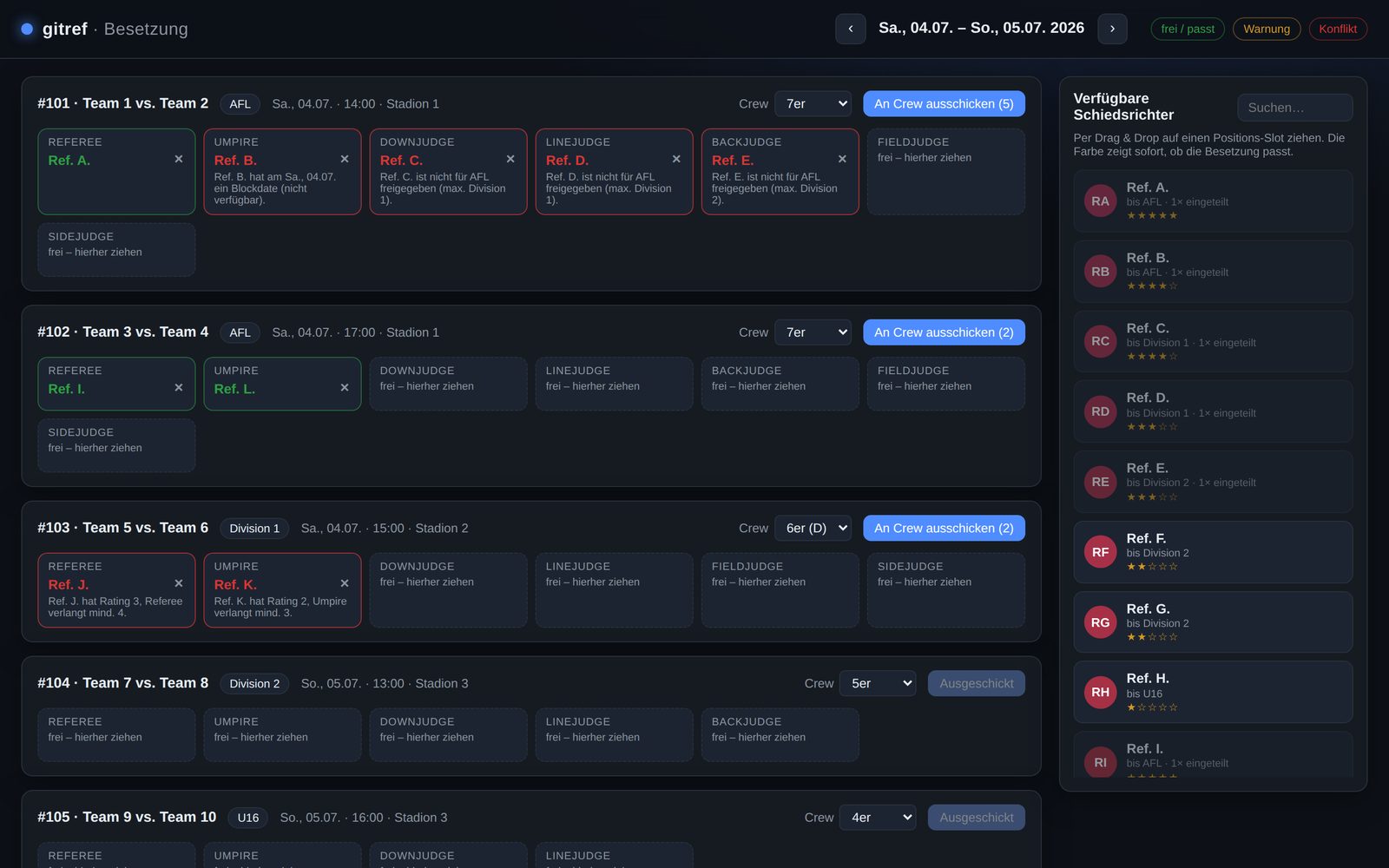
Task: Remove Ref. K. from game #103
Action: (345, 583)
